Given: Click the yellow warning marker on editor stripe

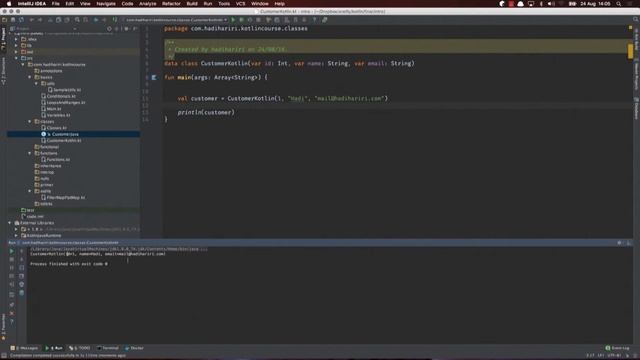Looking at the screenshot, I should click(x=630, y=51).
